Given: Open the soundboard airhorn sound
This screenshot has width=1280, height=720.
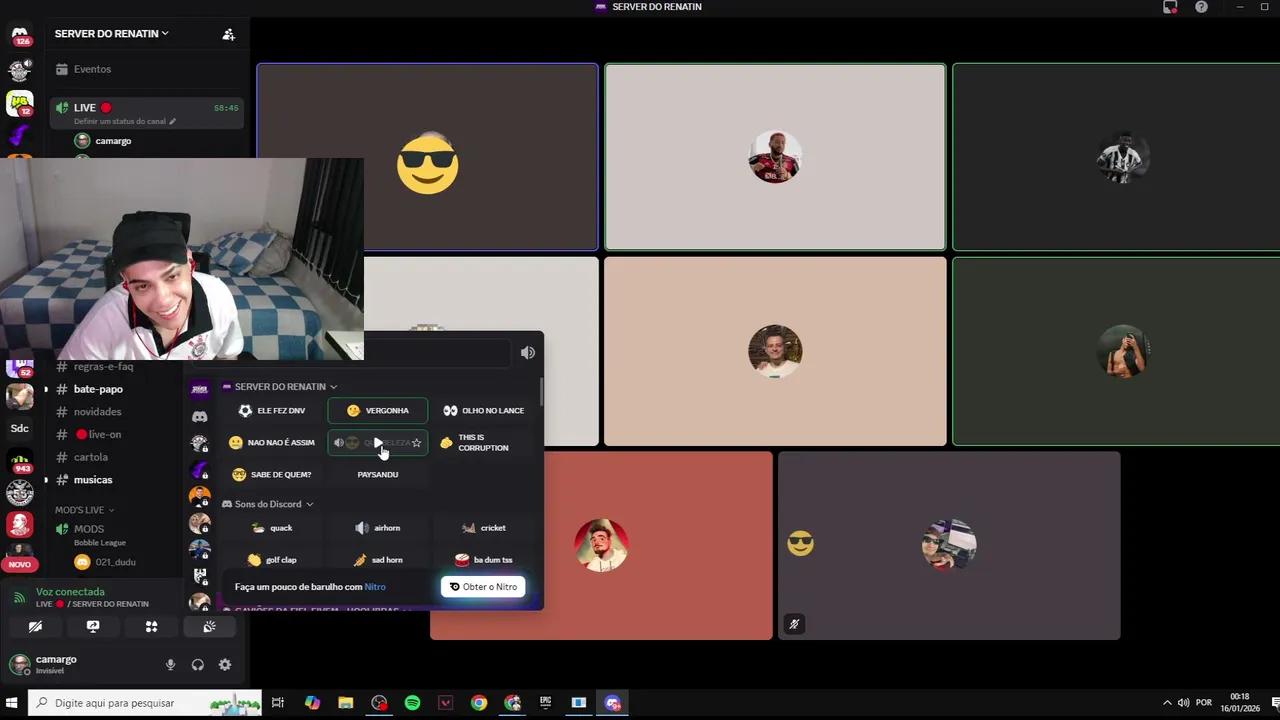Looking at the screenshot, I should (x=378, y=528).
